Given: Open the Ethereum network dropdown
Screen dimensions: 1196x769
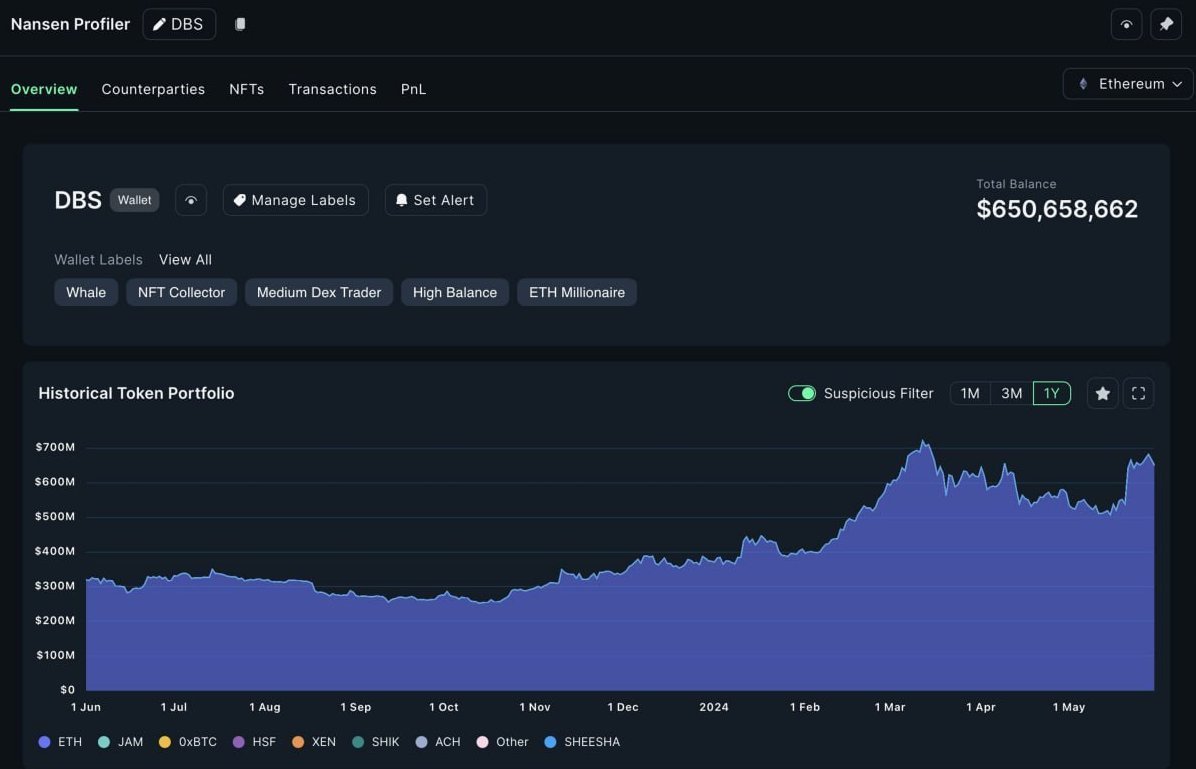Looking at the screenshot, I should tap(1127, 83).
